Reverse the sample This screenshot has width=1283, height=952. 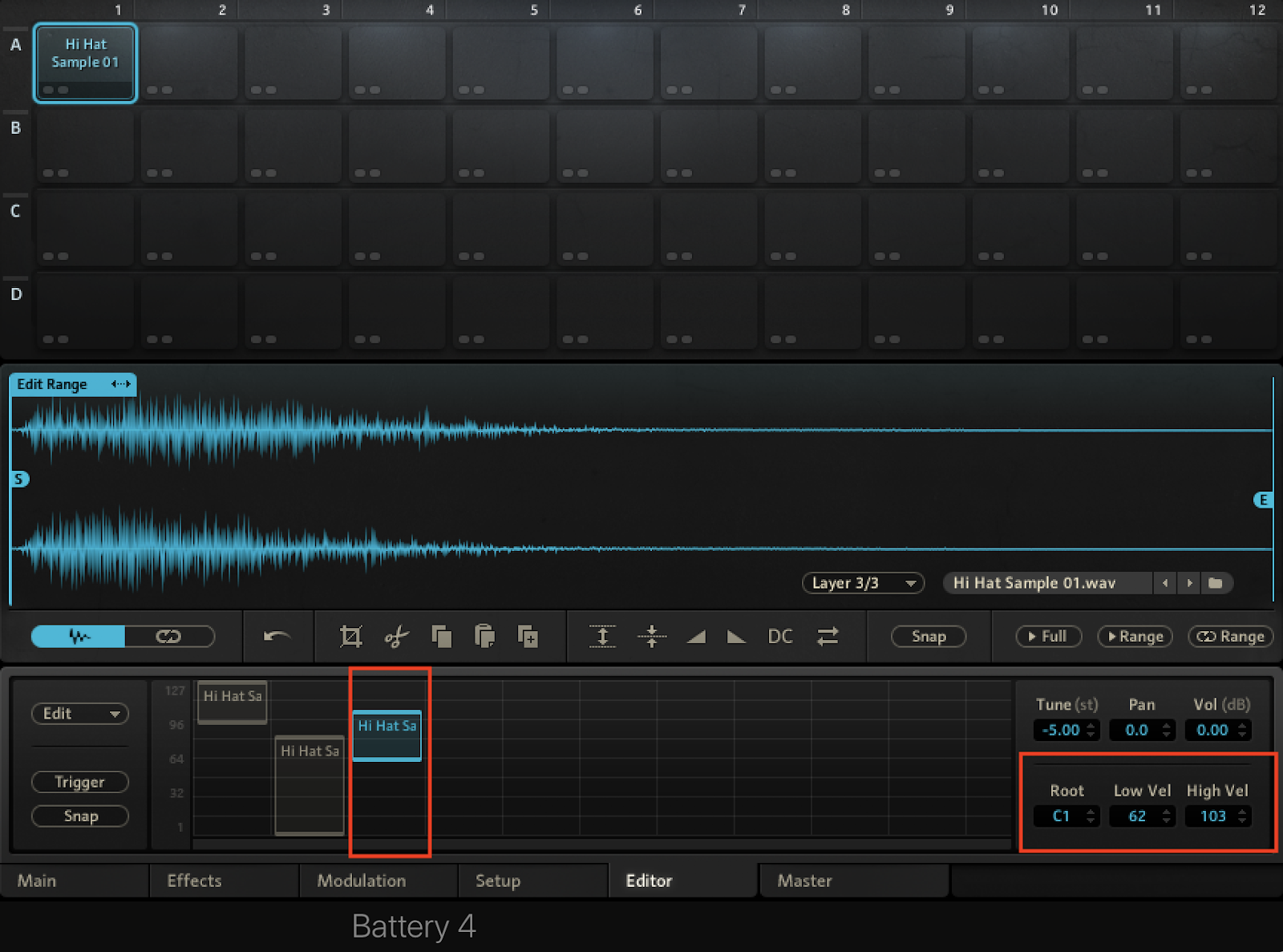(828, 637)
